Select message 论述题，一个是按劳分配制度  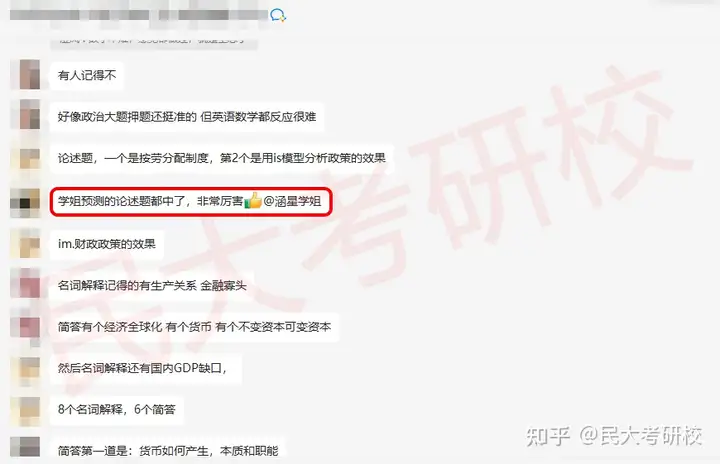point(222,158)
